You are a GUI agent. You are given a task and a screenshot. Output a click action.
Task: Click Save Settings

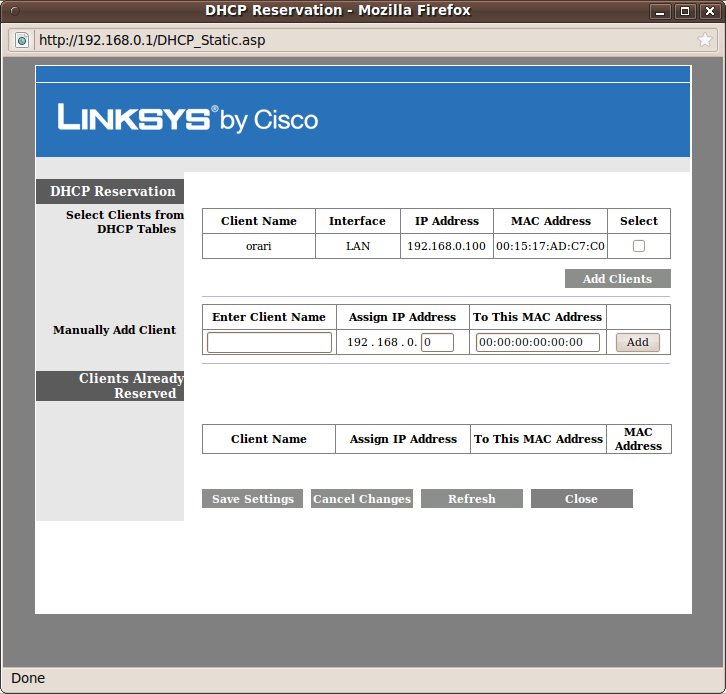252,499
